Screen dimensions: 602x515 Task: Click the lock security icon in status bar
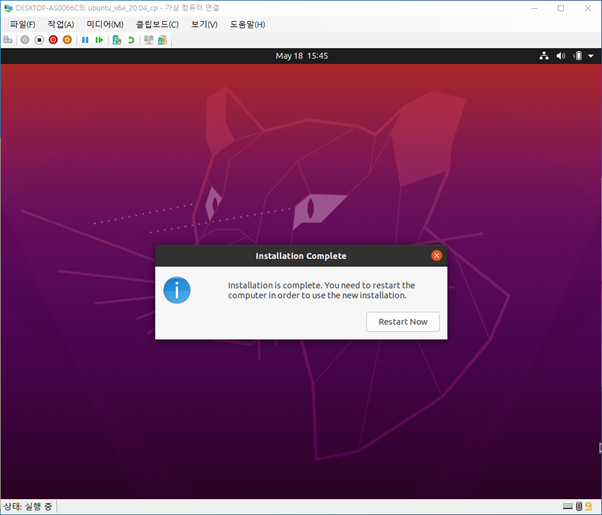588,507
